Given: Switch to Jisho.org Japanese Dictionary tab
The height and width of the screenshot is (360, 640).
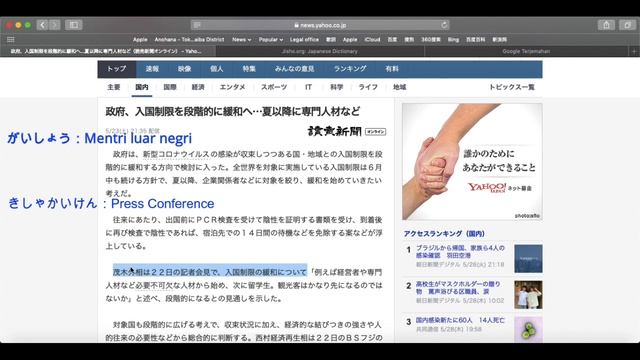Looking at the screenshot, I should tap(320, 51).
